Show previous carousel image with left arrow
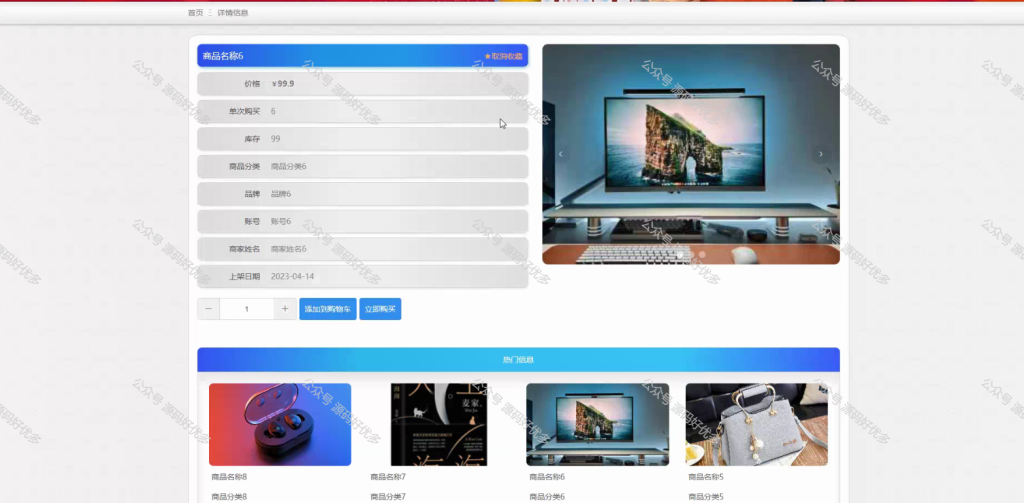 coord(560,154)
